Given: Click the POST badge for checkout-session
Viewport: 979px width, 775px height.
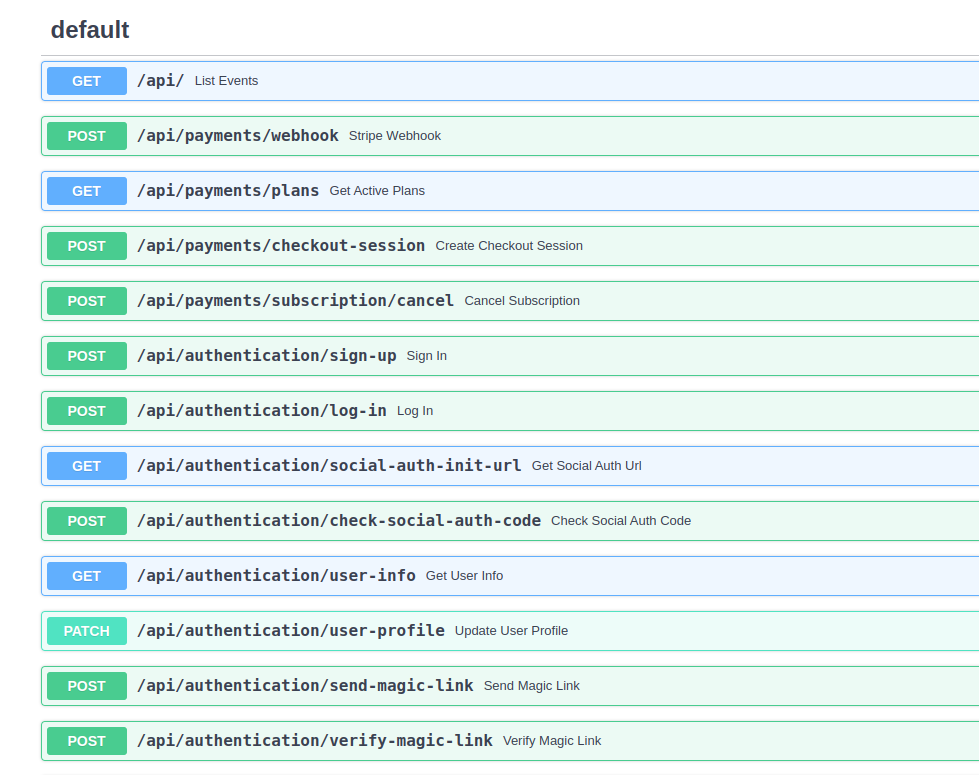Looking at the screenshot, I should [87, 246].
